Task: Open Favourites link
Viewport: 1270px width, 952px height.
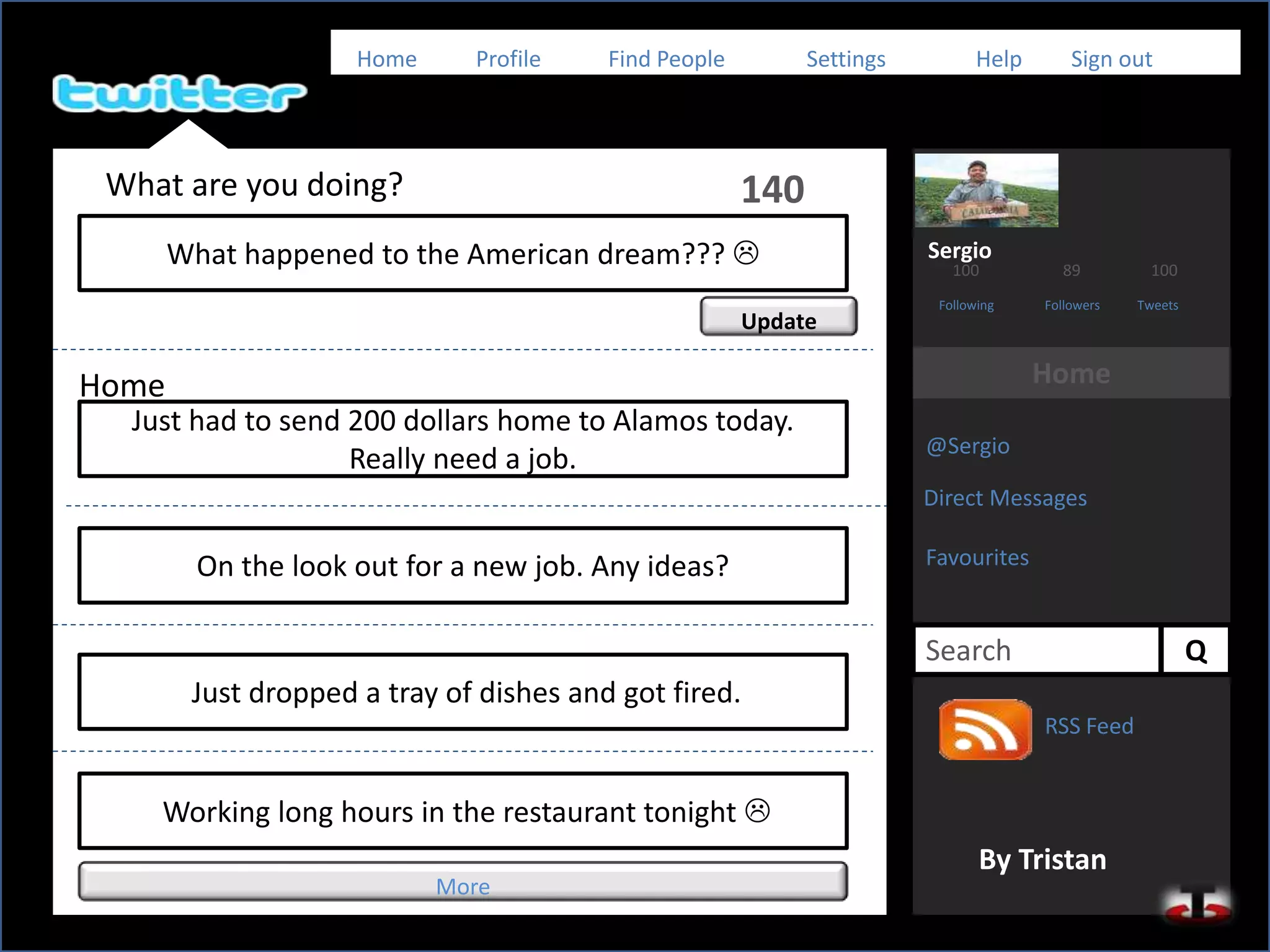Action: coord(977,558)
